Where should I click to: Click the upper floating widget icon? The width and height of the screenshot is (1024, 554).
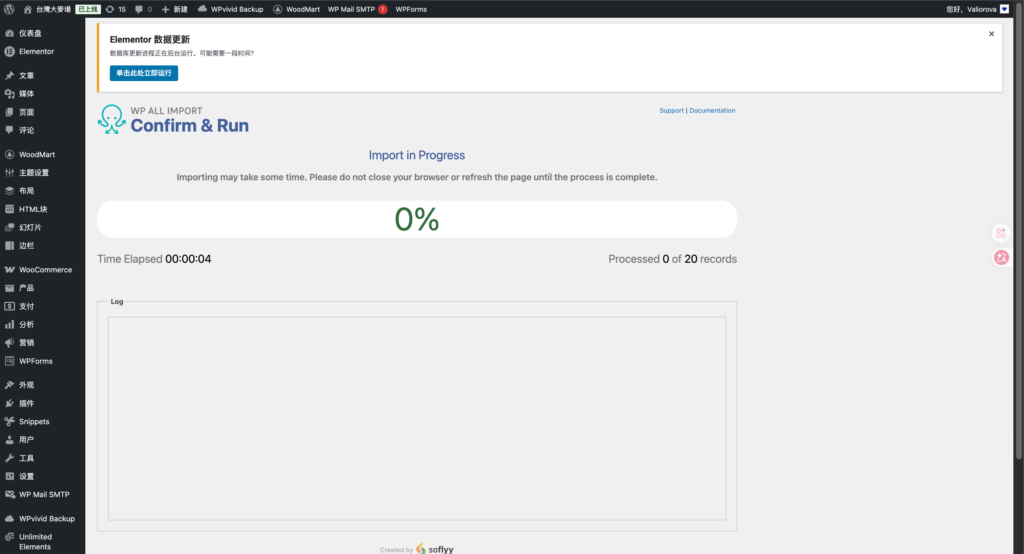[1001, 233]
